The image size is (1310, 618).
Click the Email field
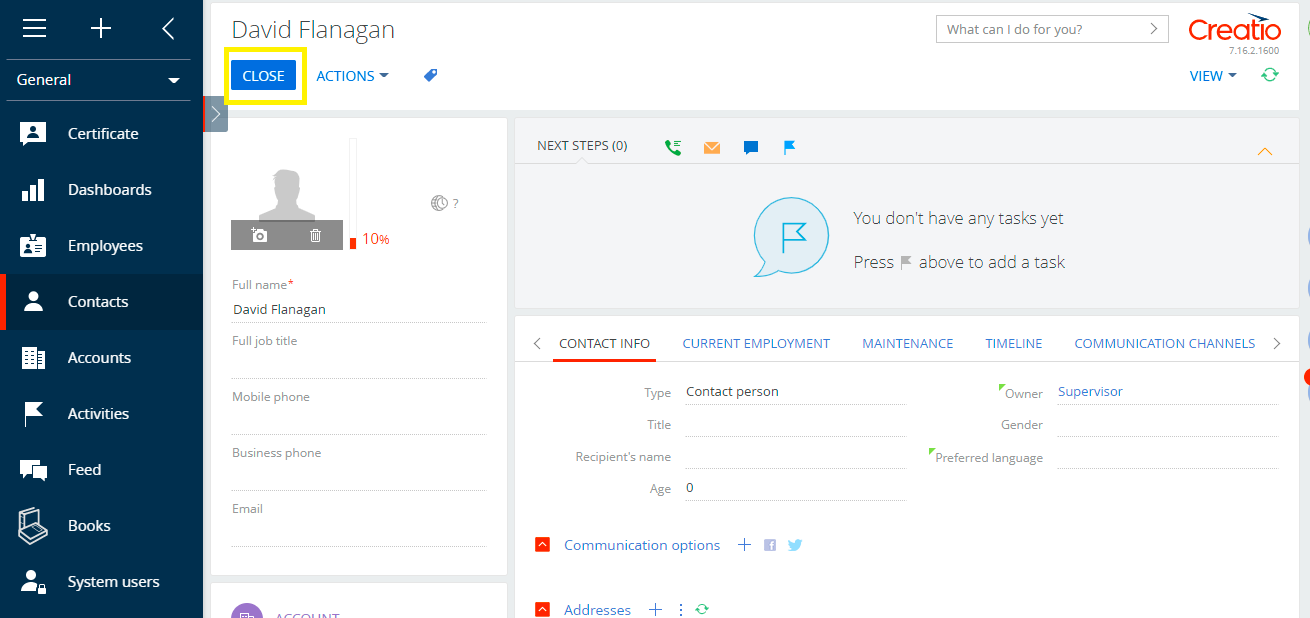pos(359,534)
